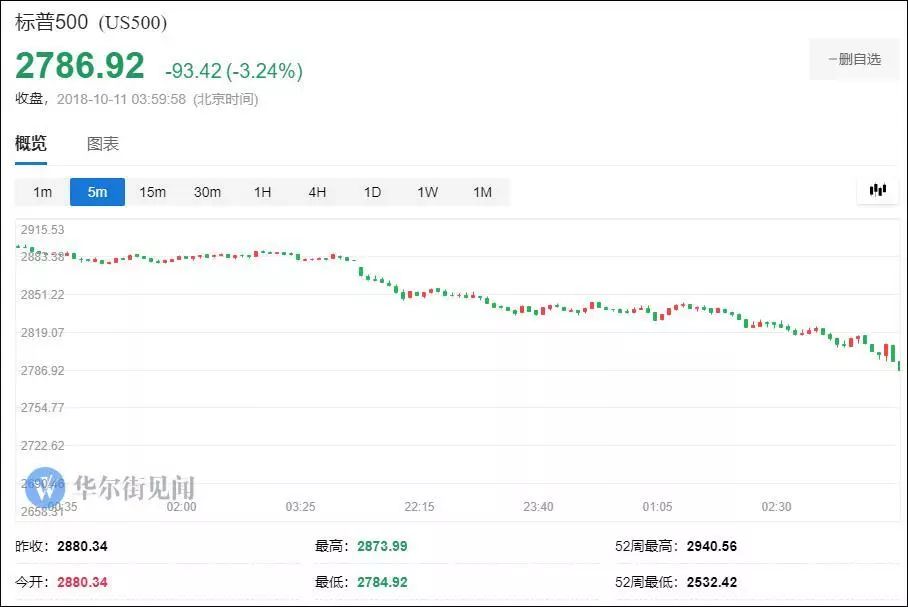Viewport: 908px width, 607px height.
Task: Click the 标普500 (US500) title
Action: 90,21
